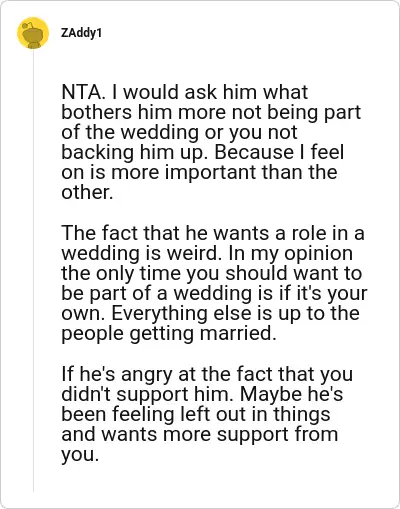Click the line 'the only time you should want to'

[212, 273]
